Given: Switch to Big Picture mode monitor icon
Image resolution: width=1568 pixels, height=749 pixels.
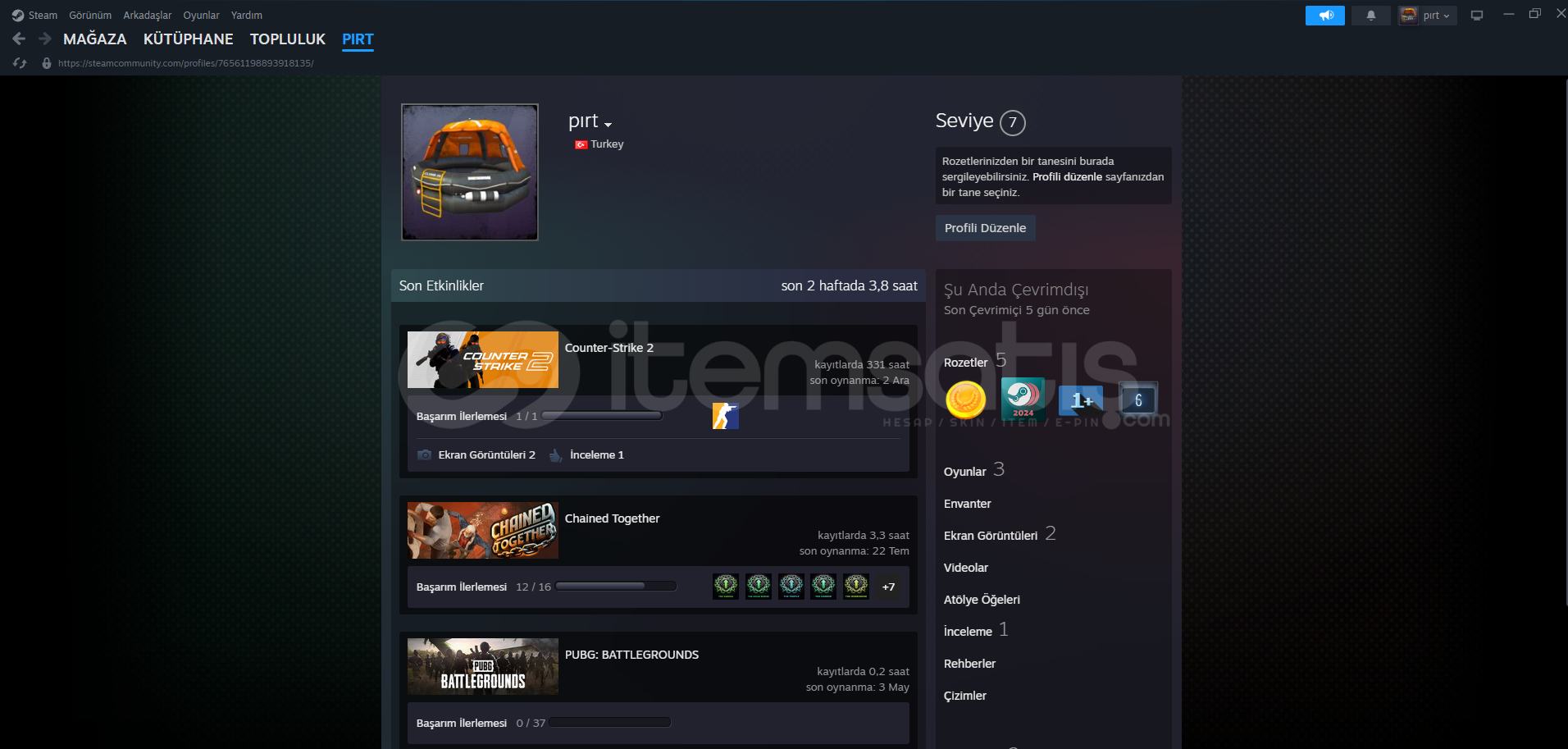Looking at the screenshot, I should [1477, 16].
